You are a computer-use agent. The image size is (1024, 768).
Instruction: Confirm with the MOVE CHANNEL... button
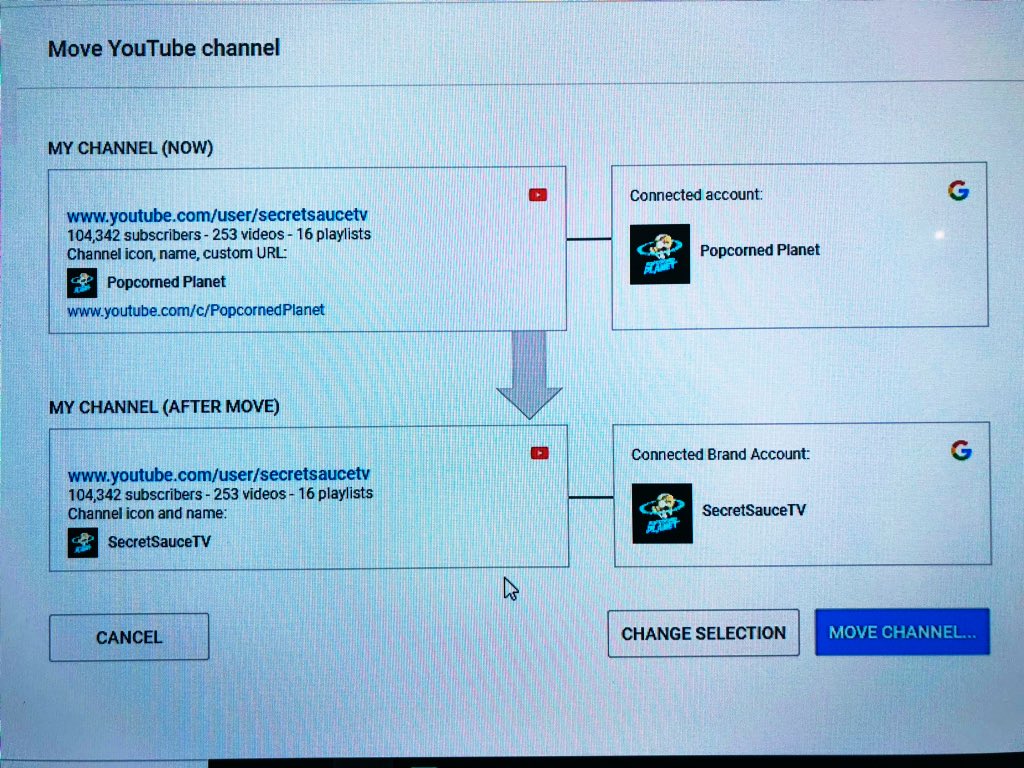point(902,632)
